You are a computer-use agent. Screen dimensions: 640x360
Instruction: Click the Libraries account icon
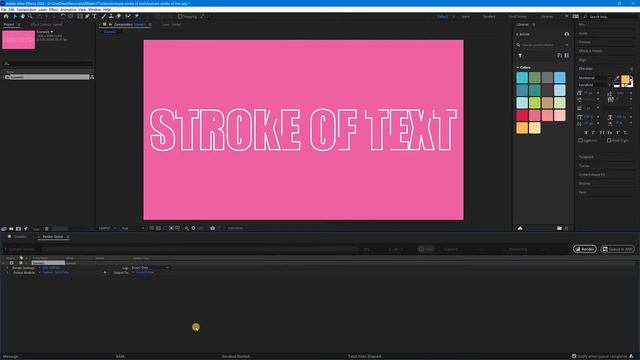point(567,34)
